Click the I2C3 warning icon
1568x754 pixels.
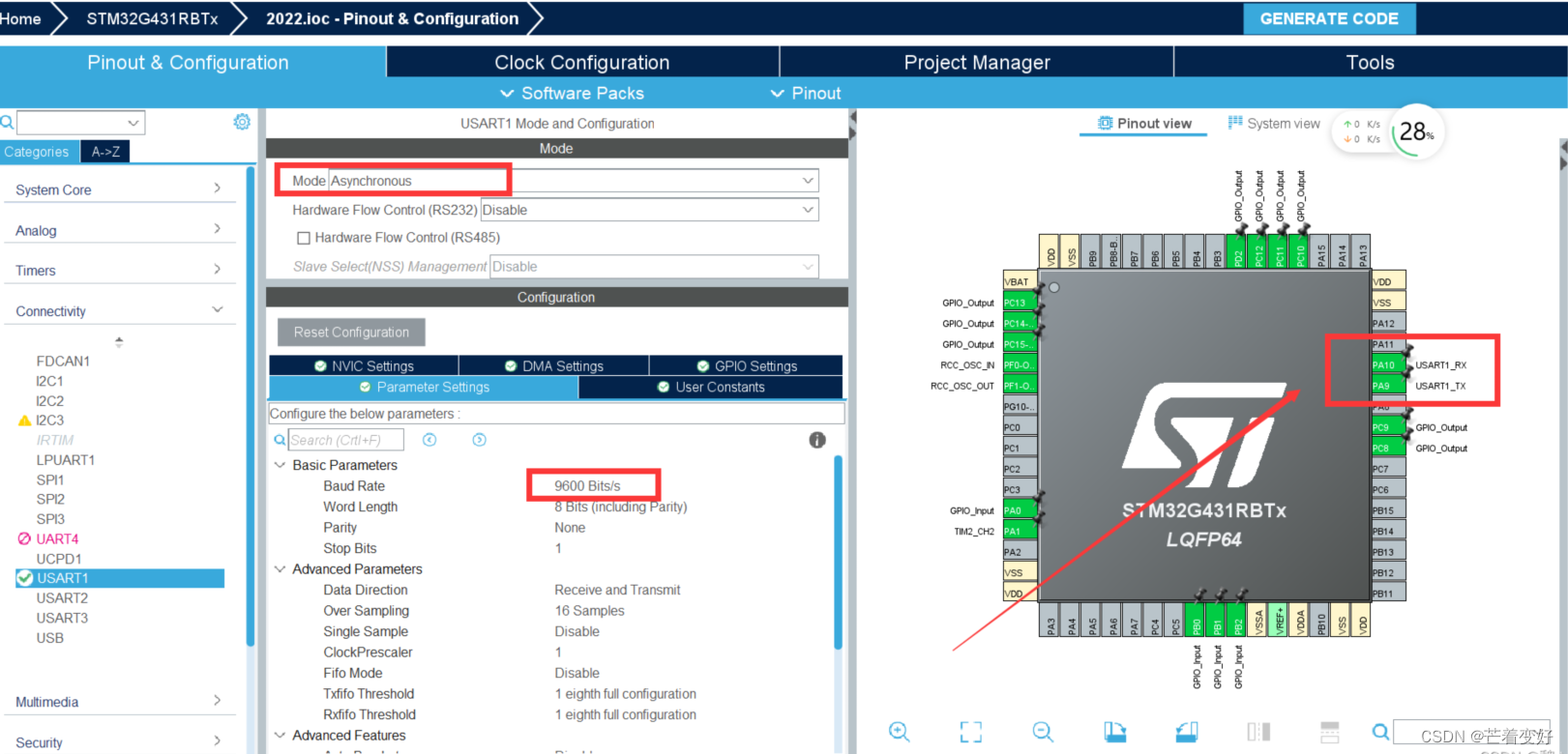pyautogui.click(x=25, y=420)
